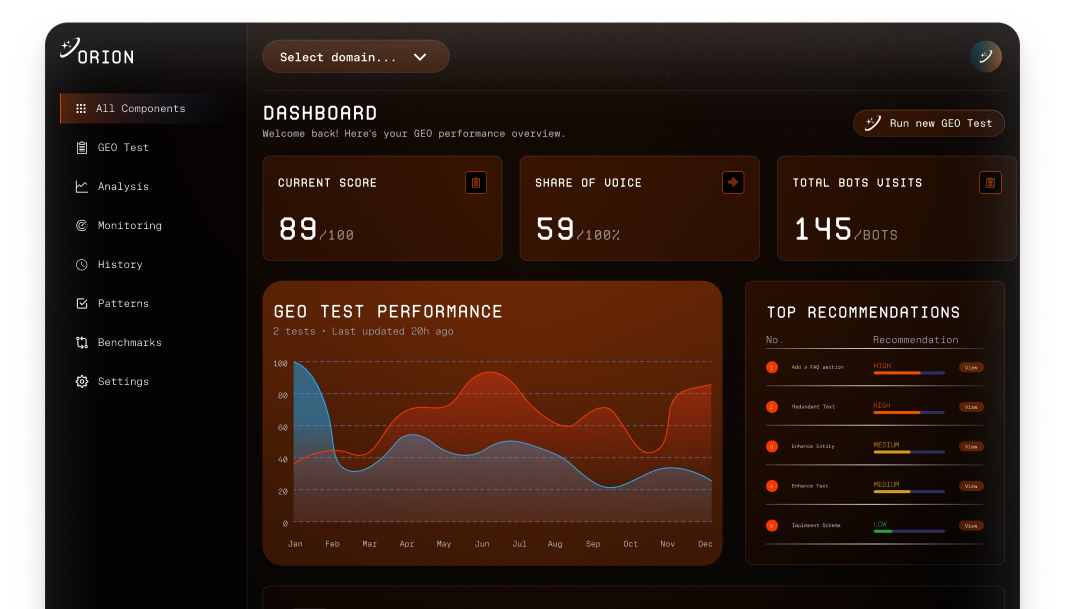Click the Share of Voice 59 value
The height and width of the screenshot is (609, 1065).
coord(555,229)
